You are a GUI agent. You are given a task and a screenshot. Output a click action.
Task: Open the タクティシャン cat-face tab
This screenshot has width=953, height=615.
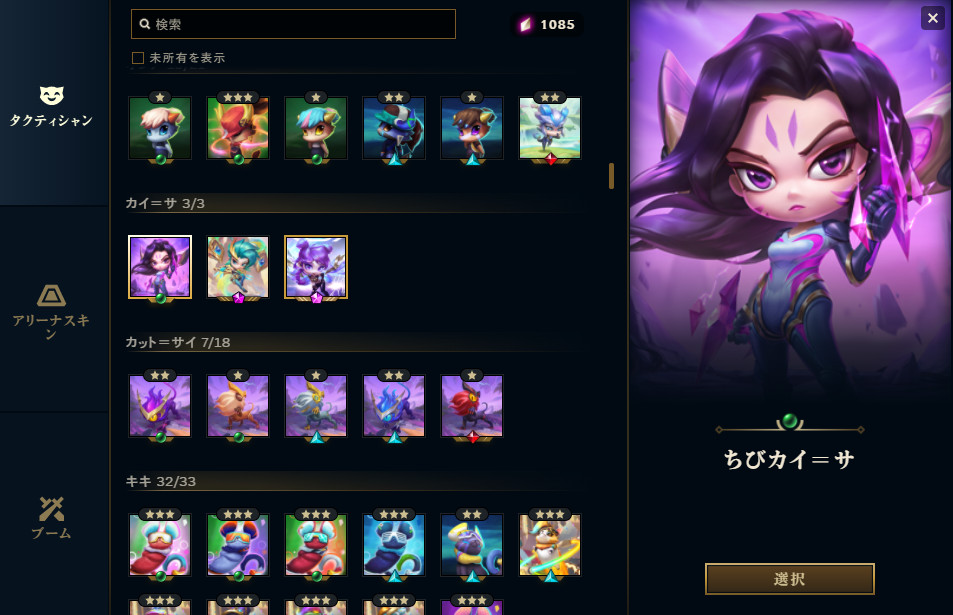[51, 106]
